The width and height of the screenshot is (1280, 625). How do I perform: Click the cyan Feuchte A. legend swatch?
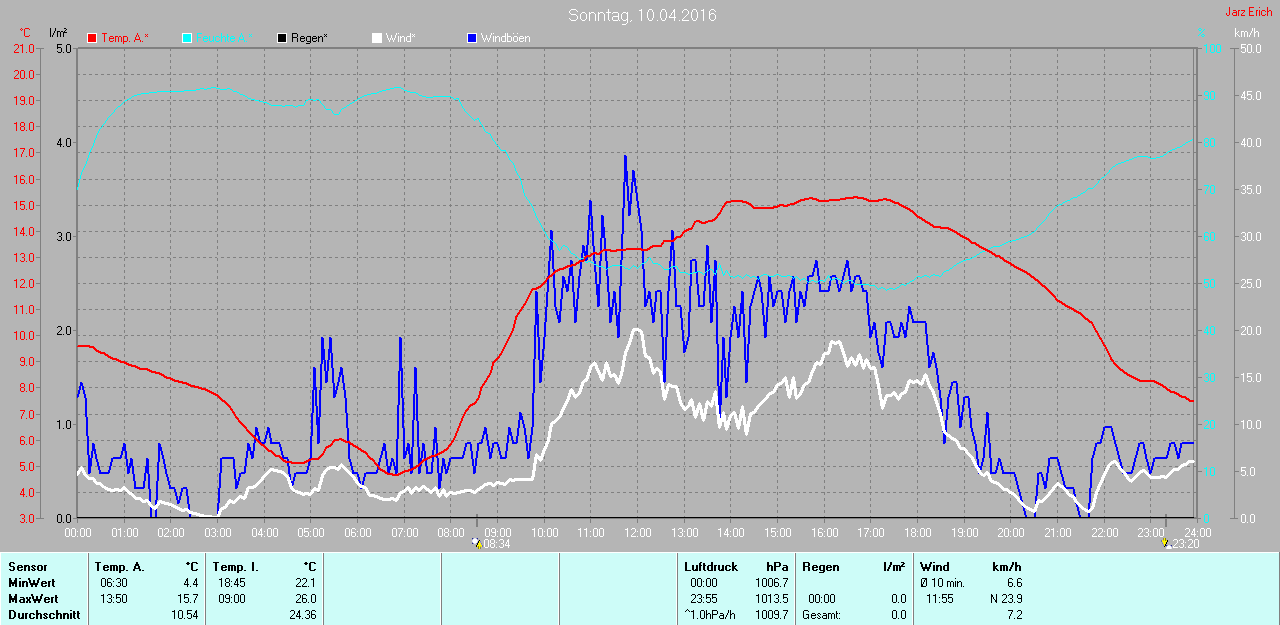coord(187,38)
